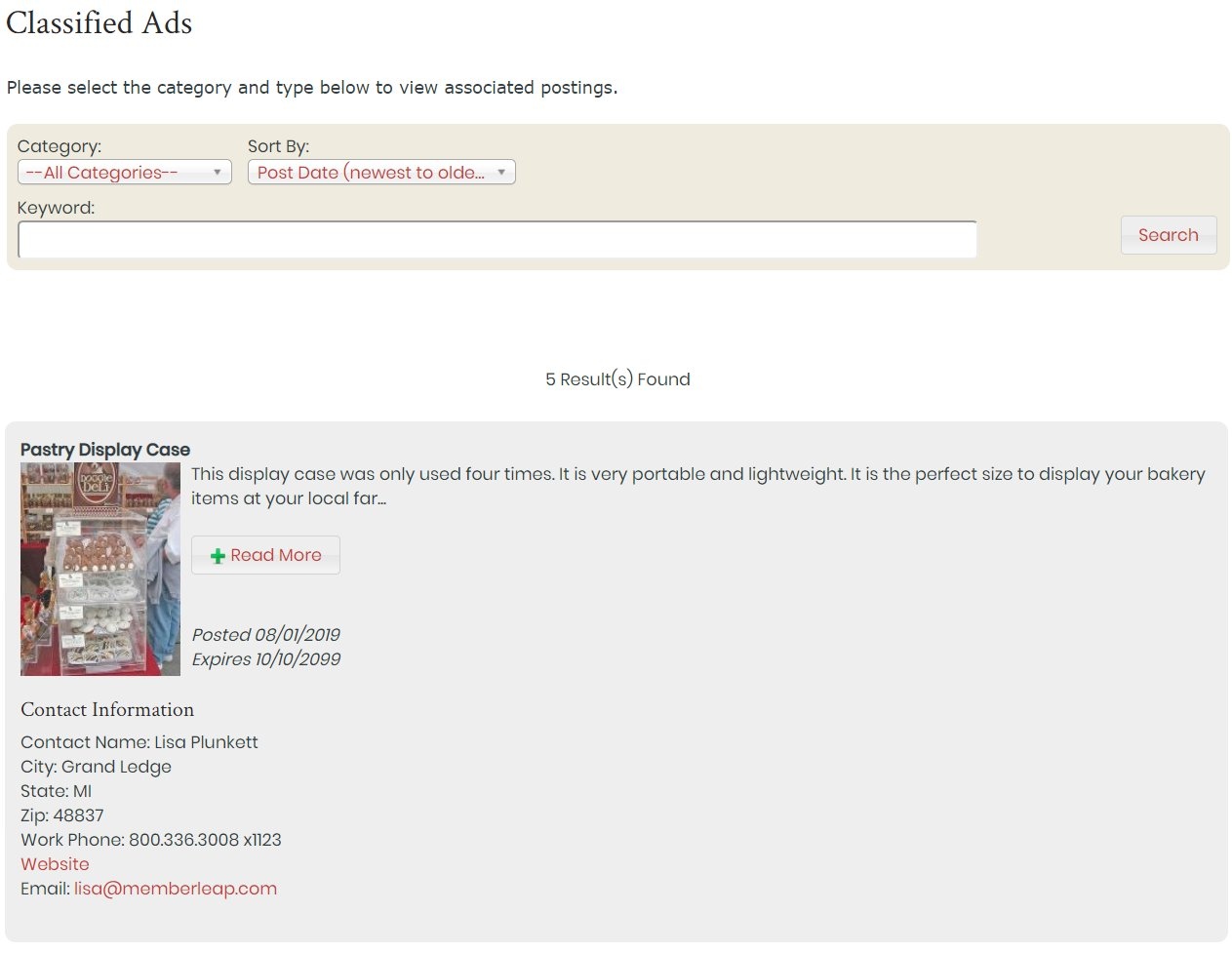Click the Work Phone 800.336.3008 x1123 line

pos(151,840)
